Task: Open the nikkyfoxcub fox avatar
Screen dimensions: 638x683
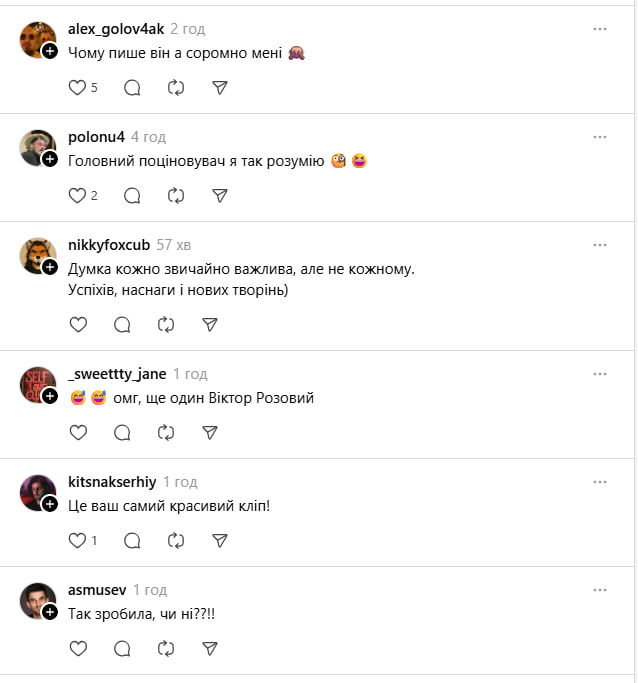Action: [x=36, y=255]
